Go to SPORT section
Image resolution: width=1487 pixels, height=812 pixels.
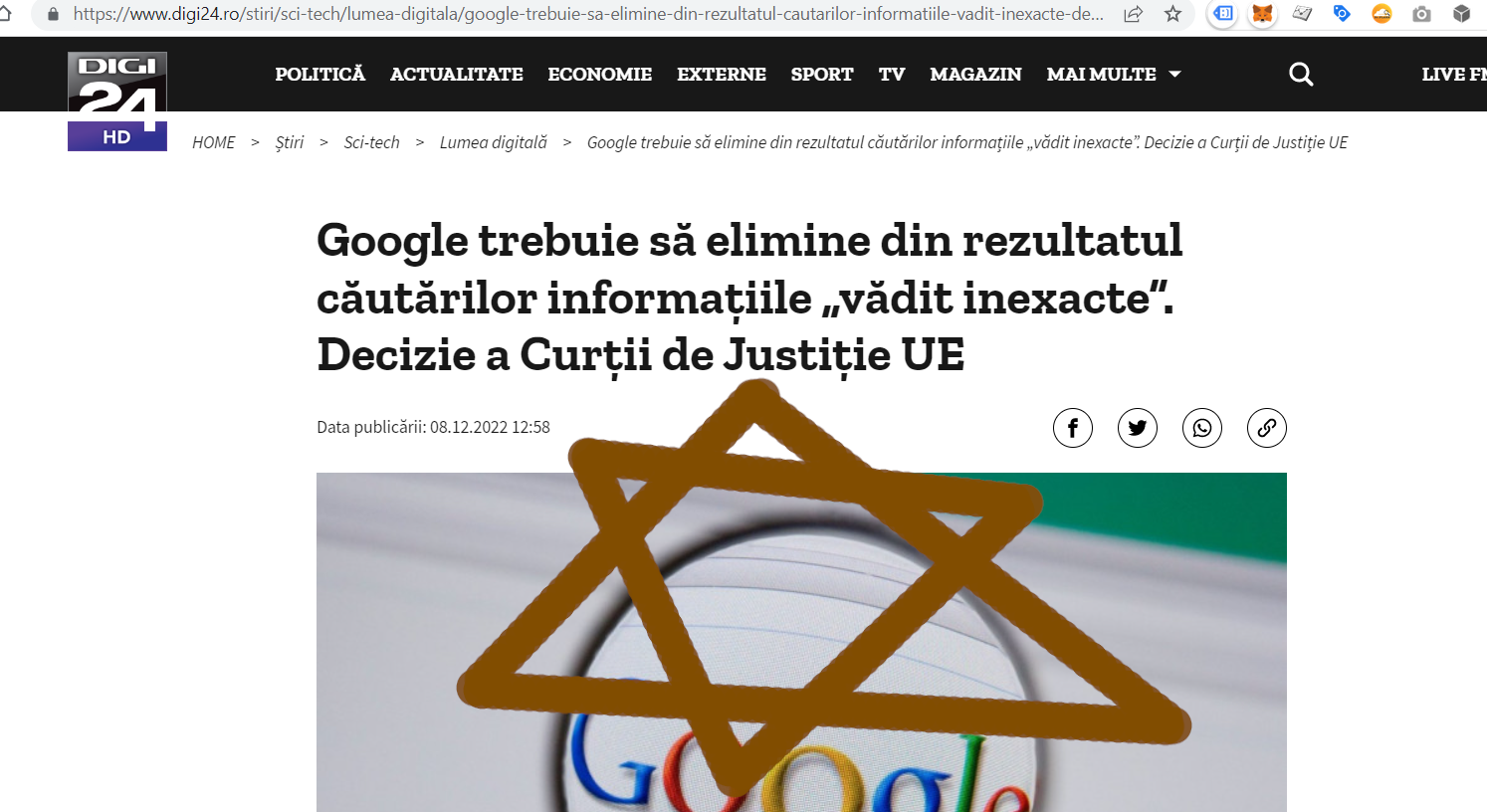coord(822,75)
